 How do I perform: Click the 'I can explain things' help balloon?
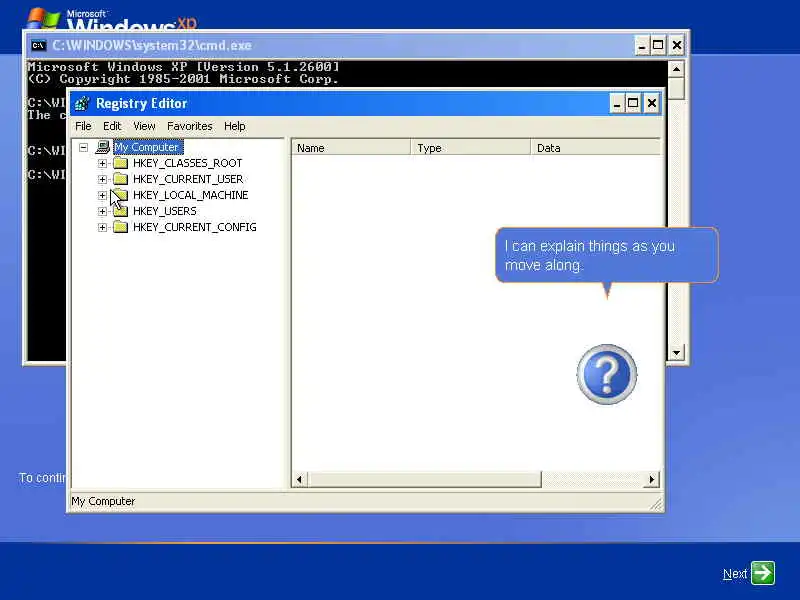point(607,255)
